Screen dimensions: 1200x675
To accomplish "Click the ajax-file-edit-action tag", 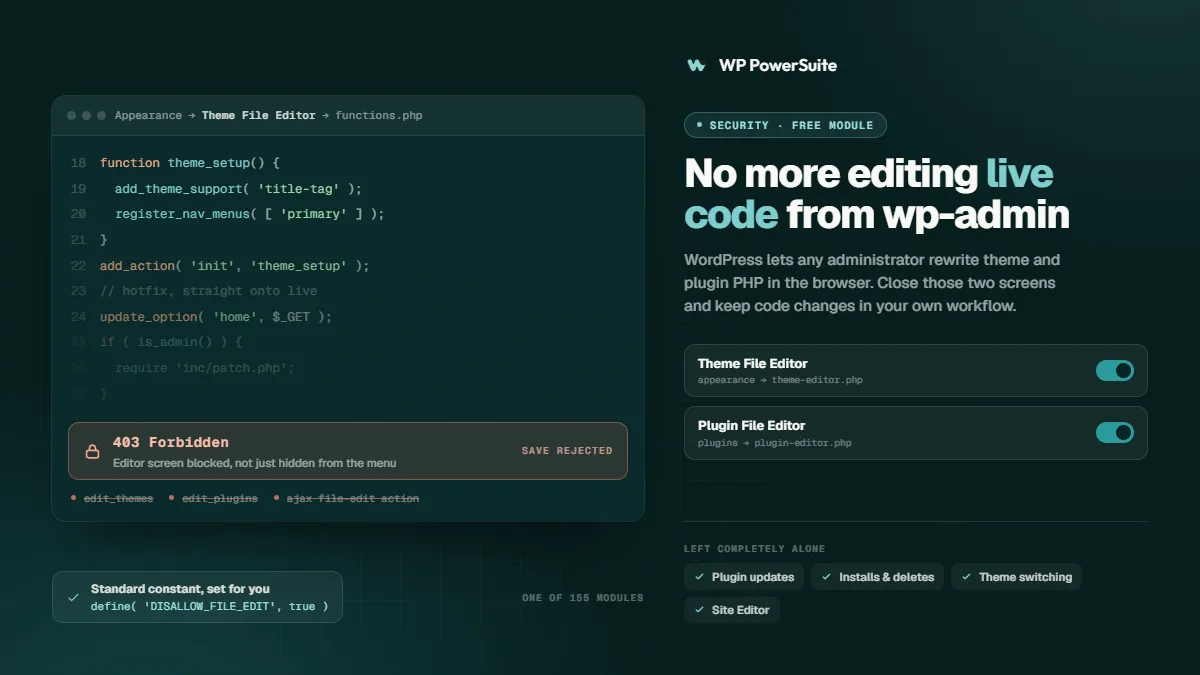I will point(353,498).
